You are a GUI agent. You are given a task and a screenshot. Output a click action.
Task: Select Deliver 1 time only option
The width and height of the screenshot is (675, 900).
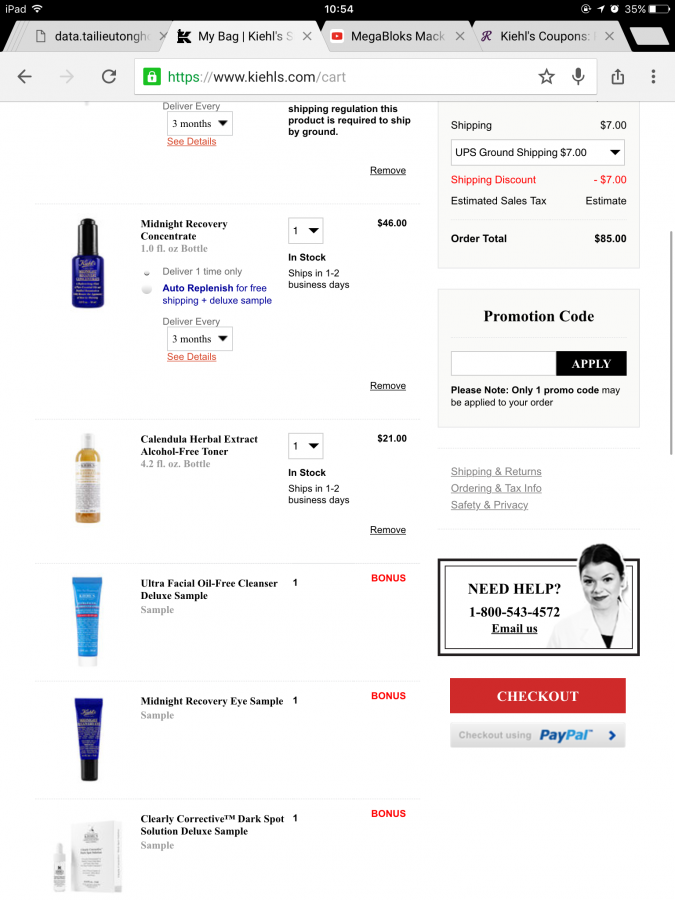tap(147, 273)
